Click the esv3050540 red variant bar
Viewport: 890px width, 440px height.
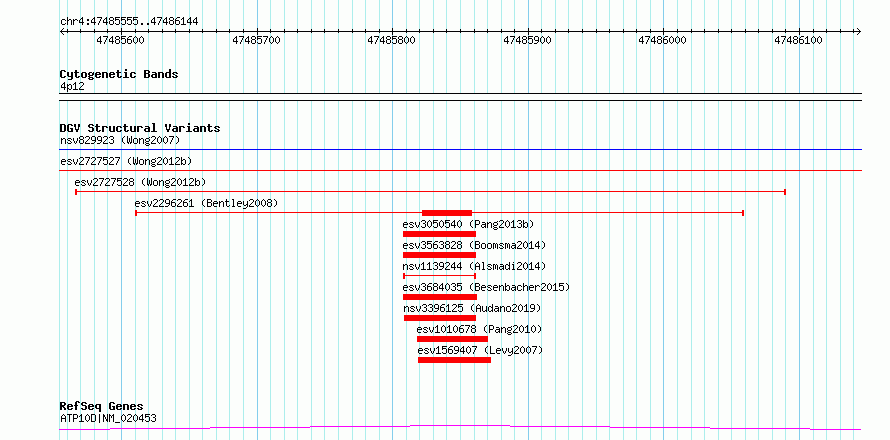coord(439,234)
